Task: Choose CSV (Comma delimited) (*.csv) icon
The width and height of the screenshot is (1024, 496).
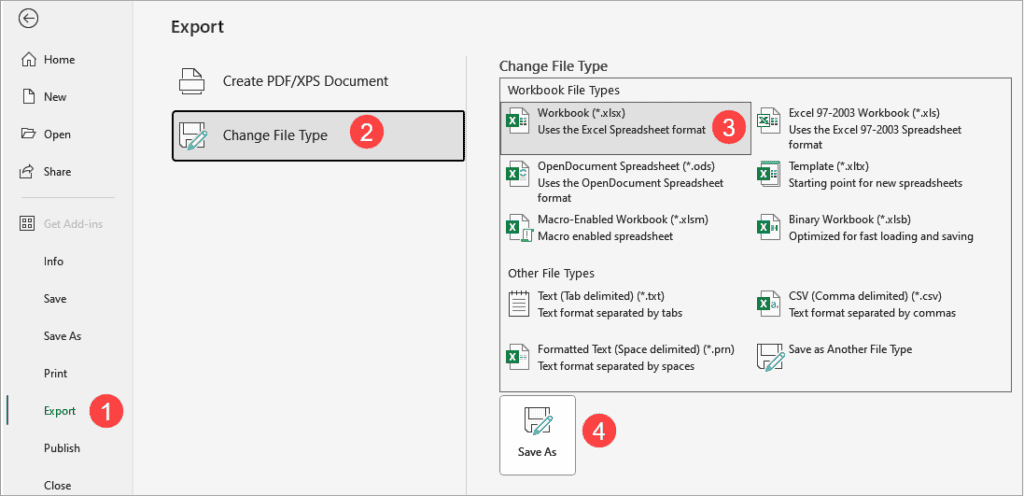Action: 768,304
